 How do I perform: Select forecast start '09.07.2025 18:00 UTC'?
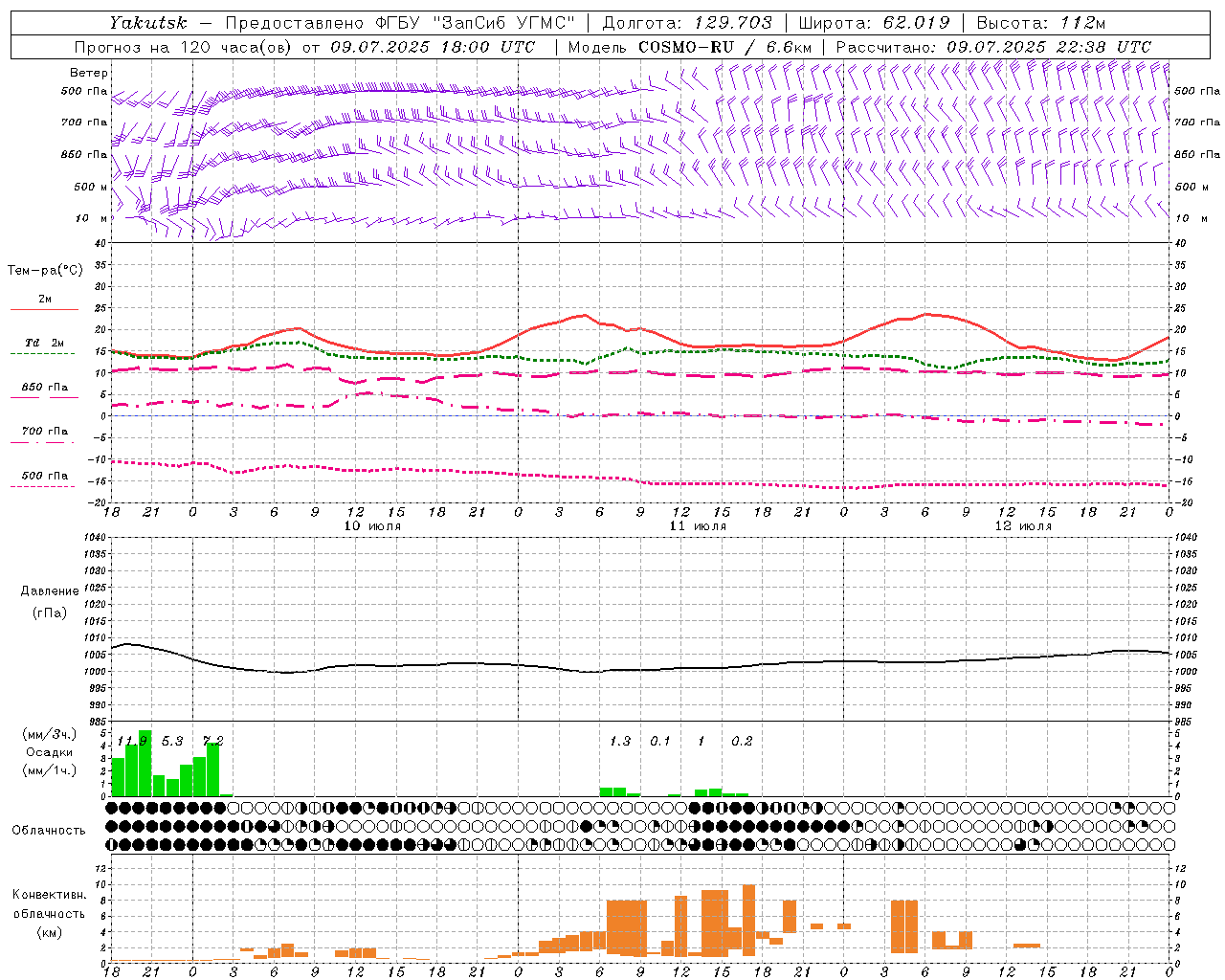(434, 47)
